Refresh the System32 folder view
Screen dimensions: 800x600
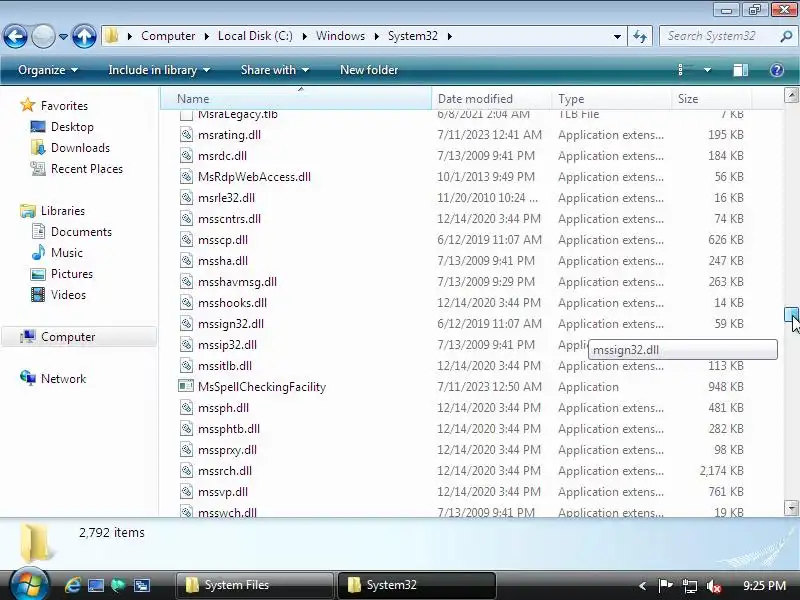click(x=640, y=36)
